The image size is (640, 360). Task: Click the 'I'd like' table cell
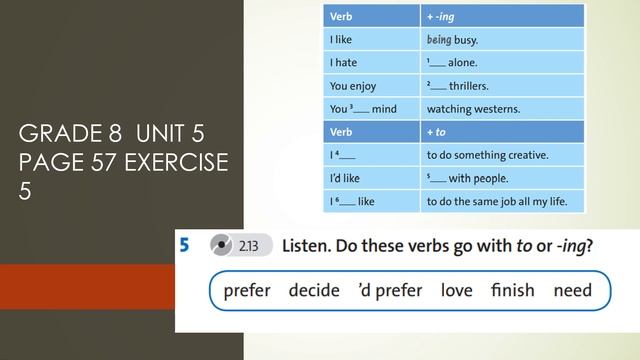[x=371, y=178]
